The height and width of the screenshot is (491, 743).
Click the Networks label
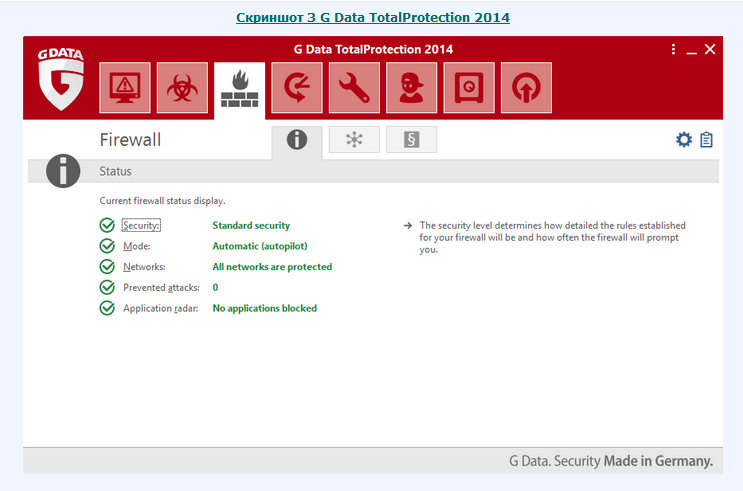(145, 267)
